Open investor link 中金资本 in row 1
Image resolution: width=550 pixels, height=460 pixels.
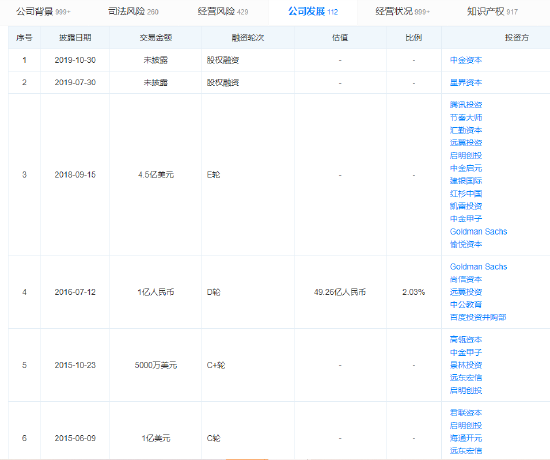tap(466, 60)
